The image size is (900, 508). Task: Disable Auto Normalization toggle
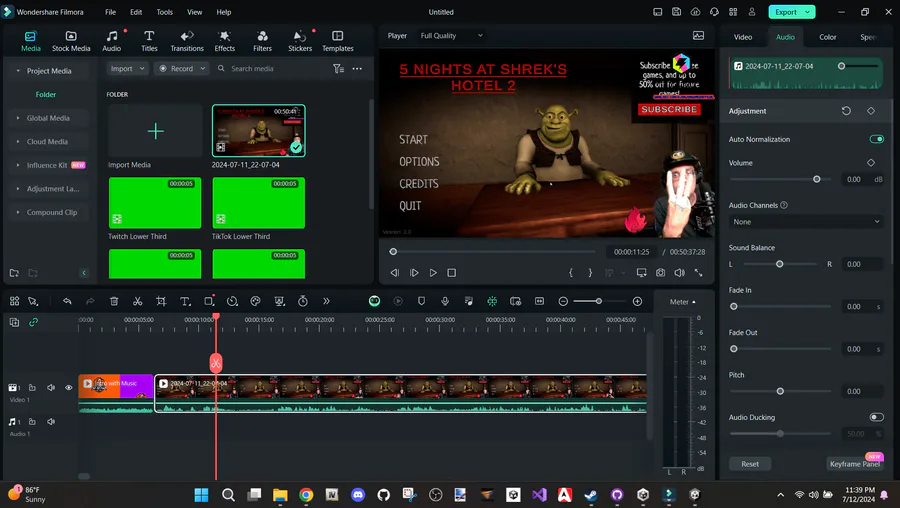pyautogui.click(x=876, y=139)
